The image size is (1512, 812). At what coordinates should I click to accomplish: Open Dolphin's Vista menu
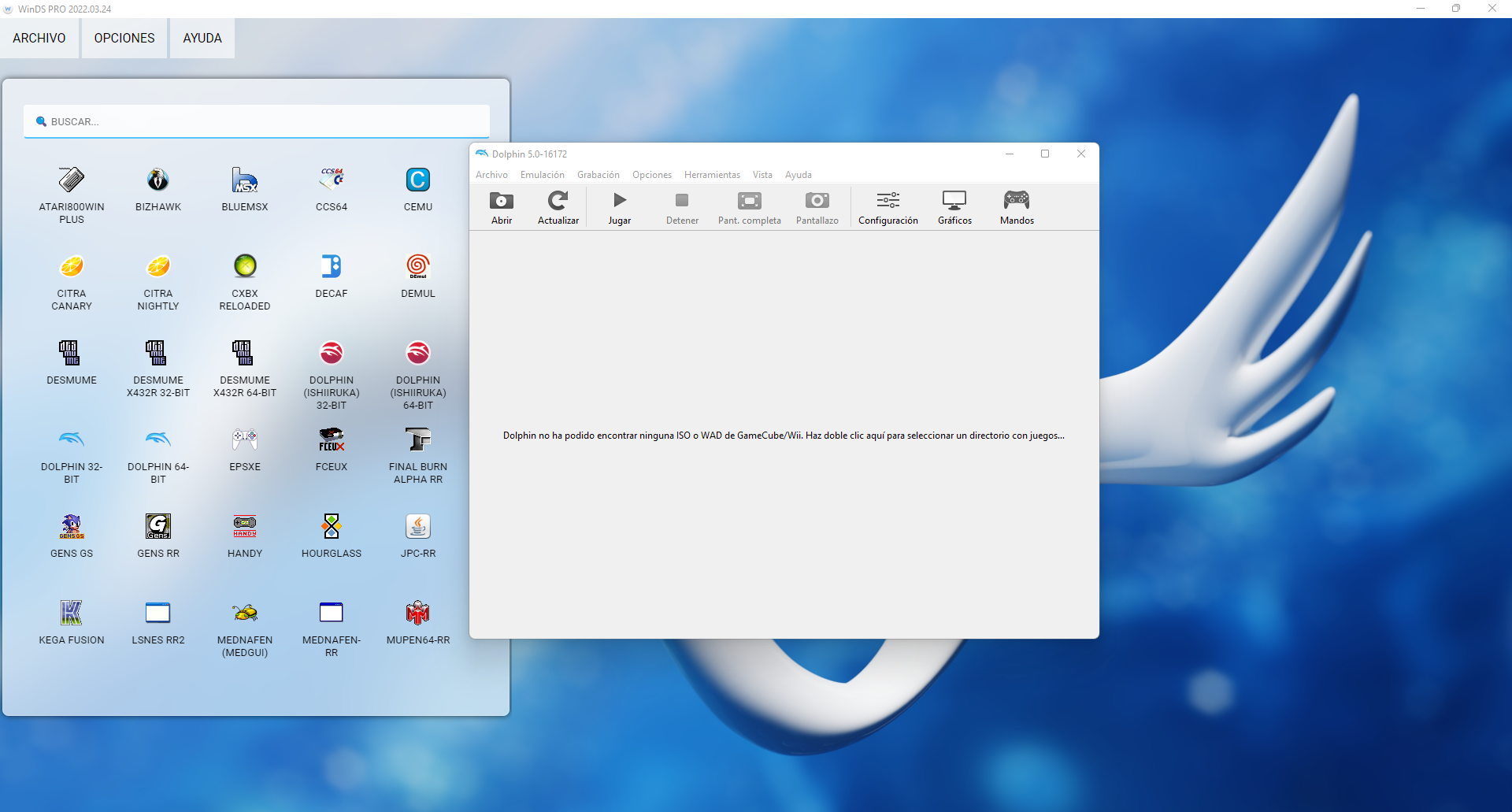click(762, 175)
